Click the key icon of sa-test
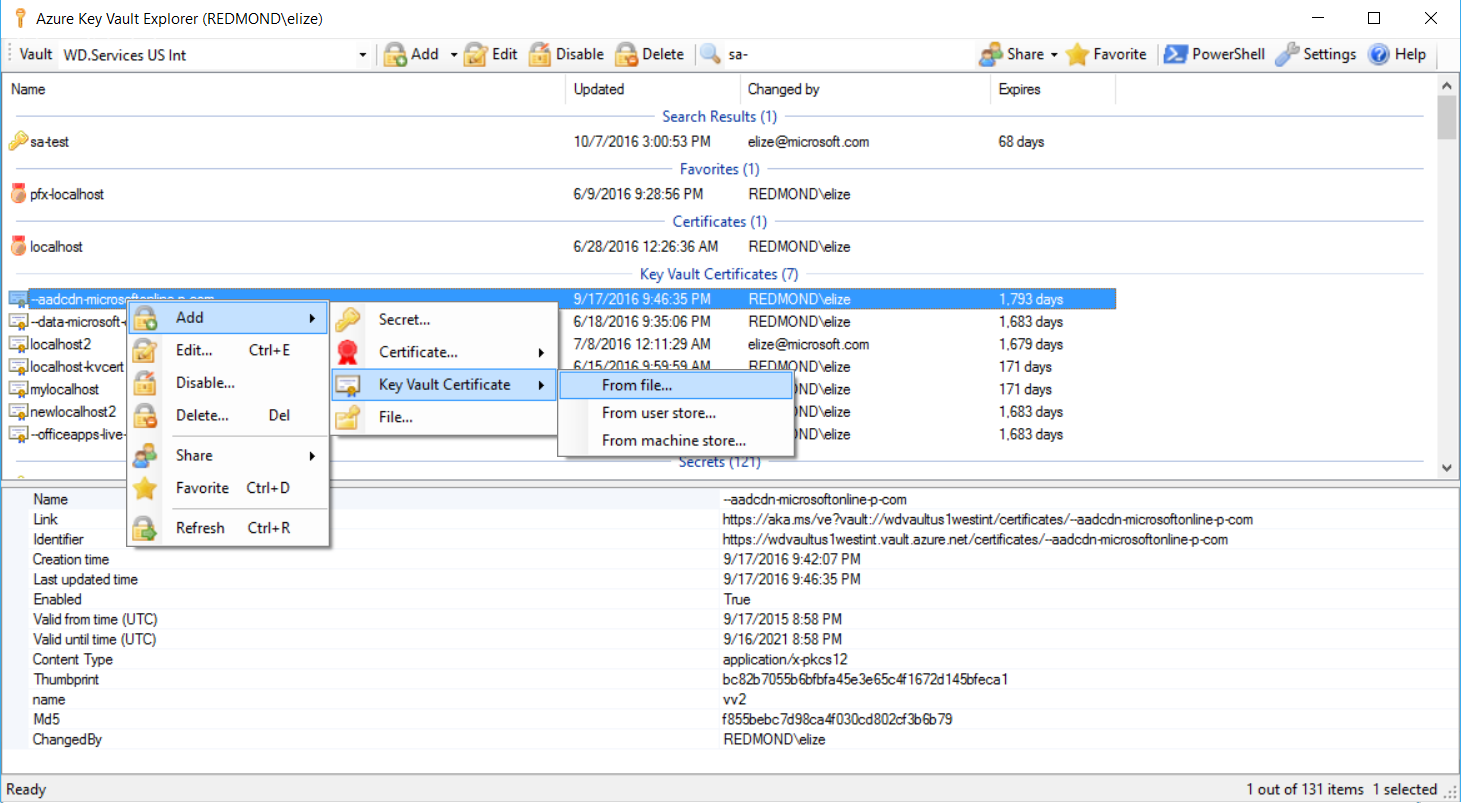Viewport: 1461px width, 803px height. pyautogui.click(x=18, y=141)
